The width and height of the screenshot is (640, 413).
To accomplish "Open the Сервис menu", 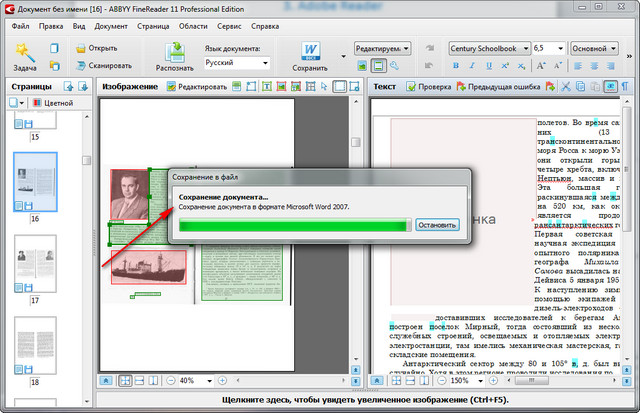I will (x=229, y=26).
